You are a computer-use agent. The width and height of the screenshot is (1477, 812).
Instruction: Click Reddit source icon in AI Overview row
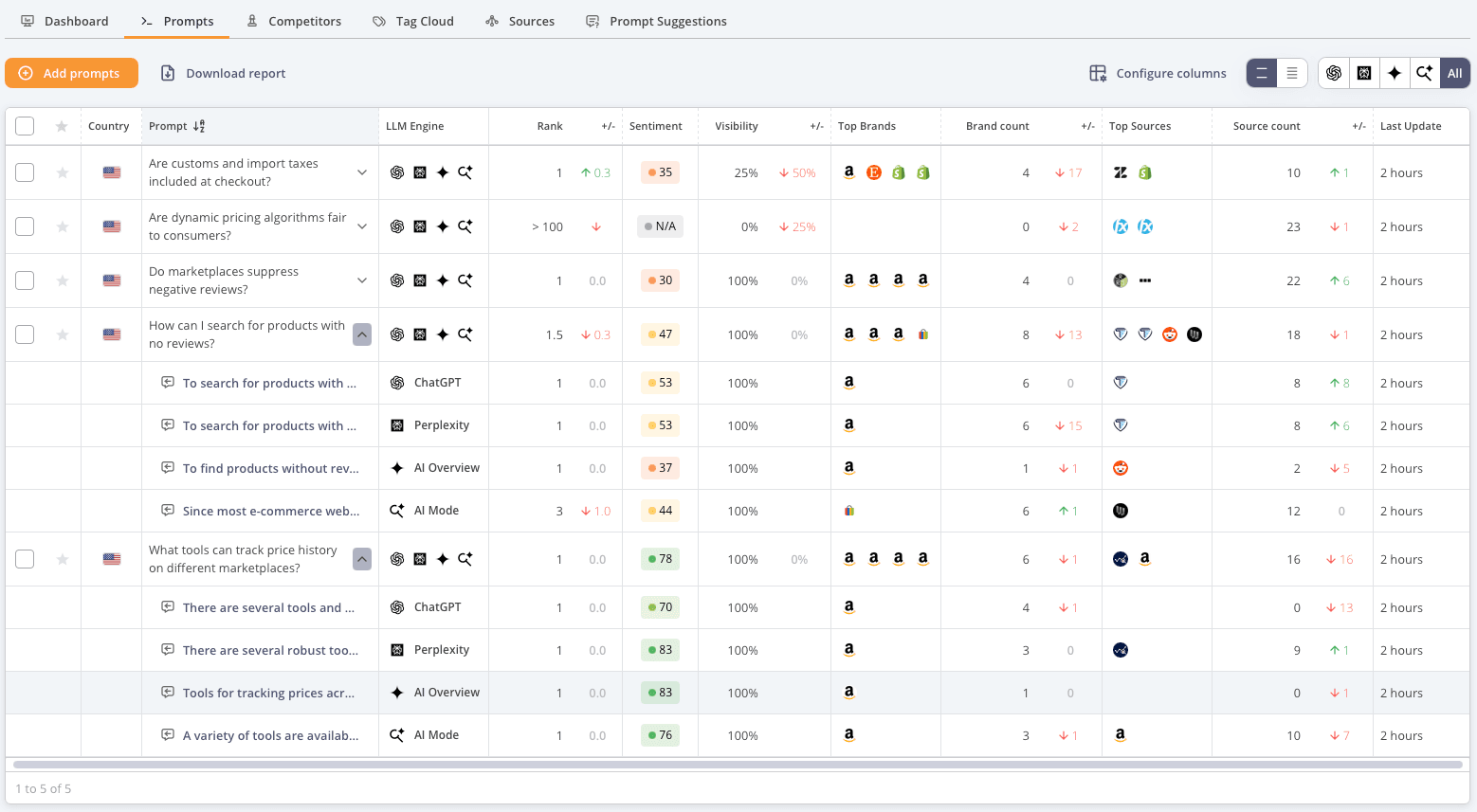tap(1121, 468)
